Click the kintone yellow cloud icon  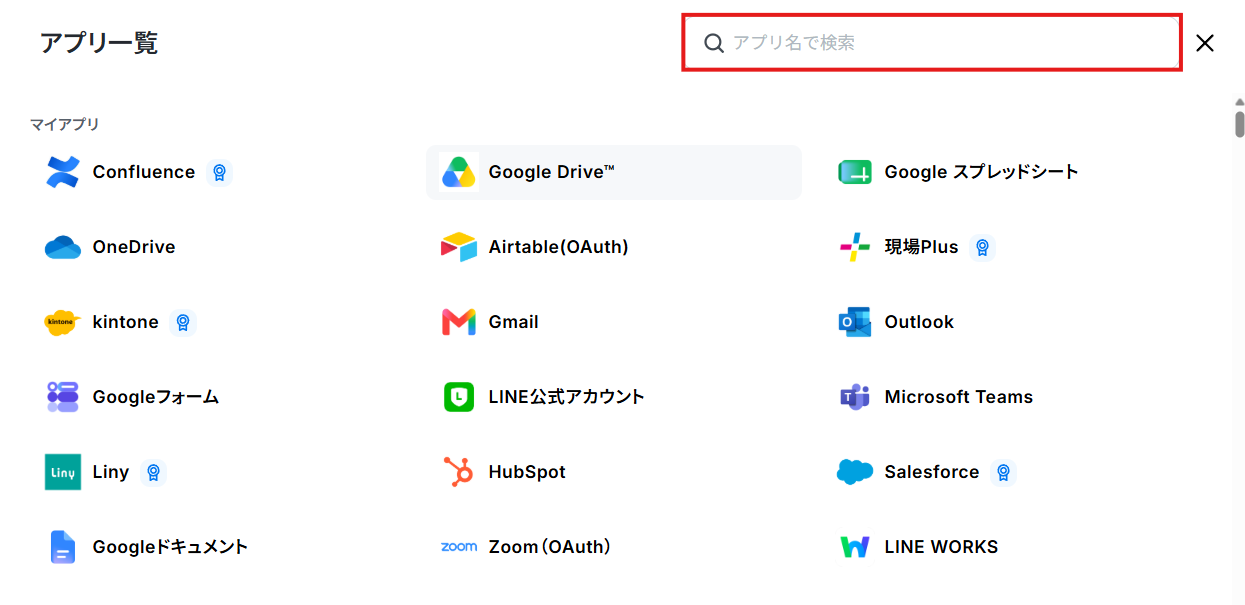click(63, 322)
